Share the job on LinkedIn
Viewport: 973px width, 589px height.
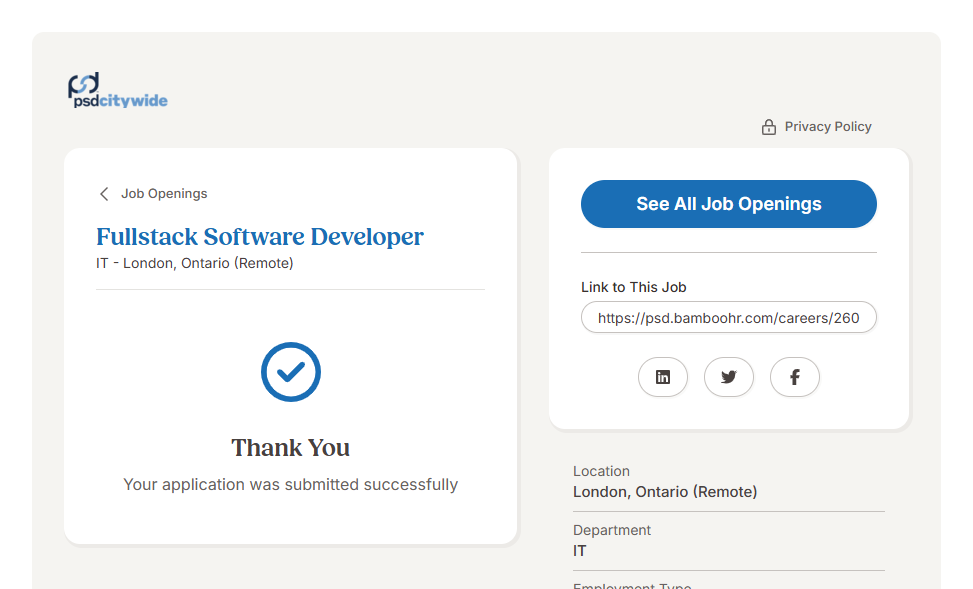pos(663,377)
